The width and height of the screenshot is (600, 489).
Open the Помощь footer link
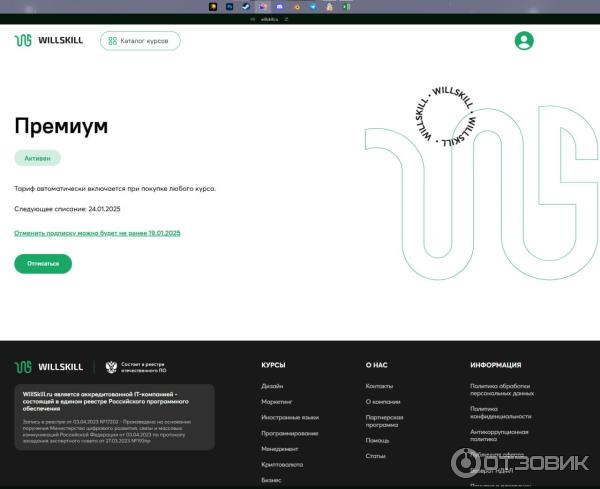377,440
